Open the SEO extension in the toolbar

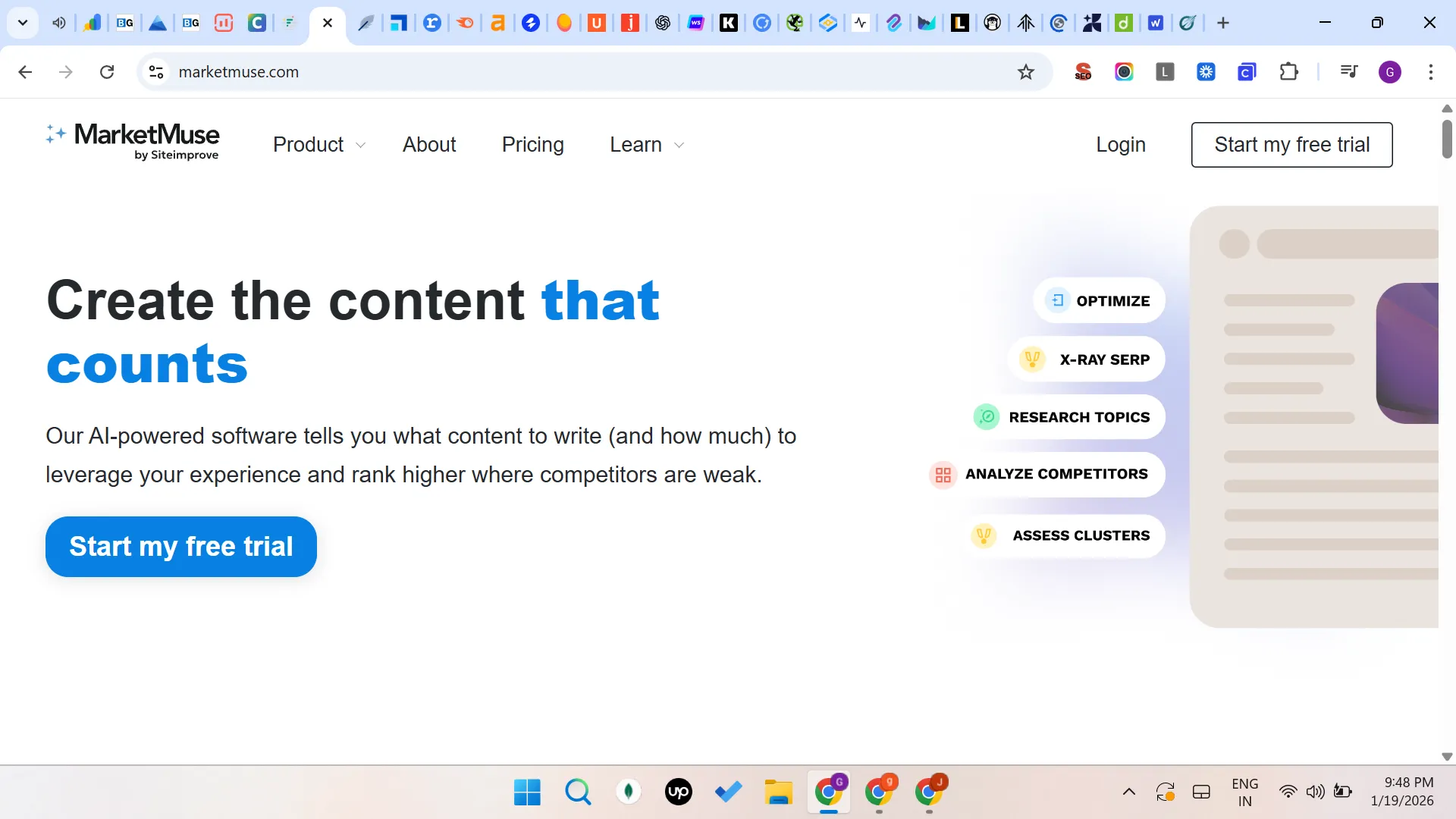(x=1083, y=71)
